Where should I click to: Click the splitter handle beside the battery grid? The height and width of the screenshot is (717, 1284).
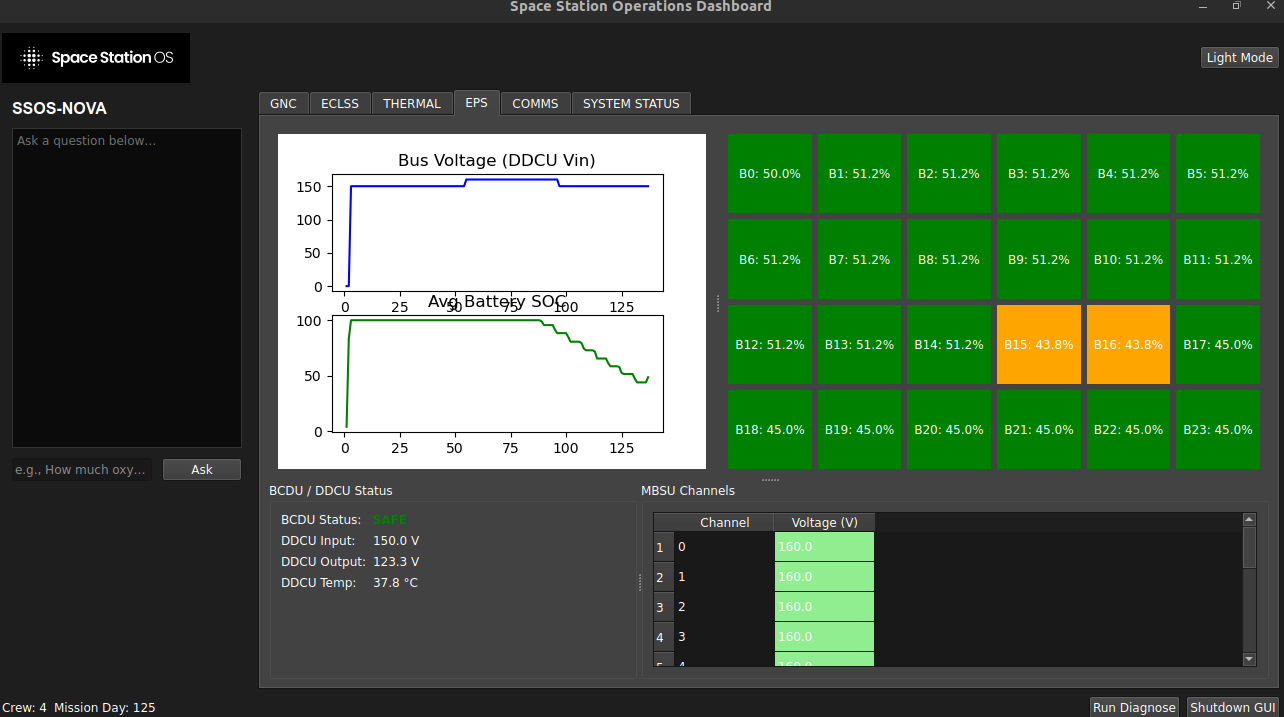[x=717, y=304]
